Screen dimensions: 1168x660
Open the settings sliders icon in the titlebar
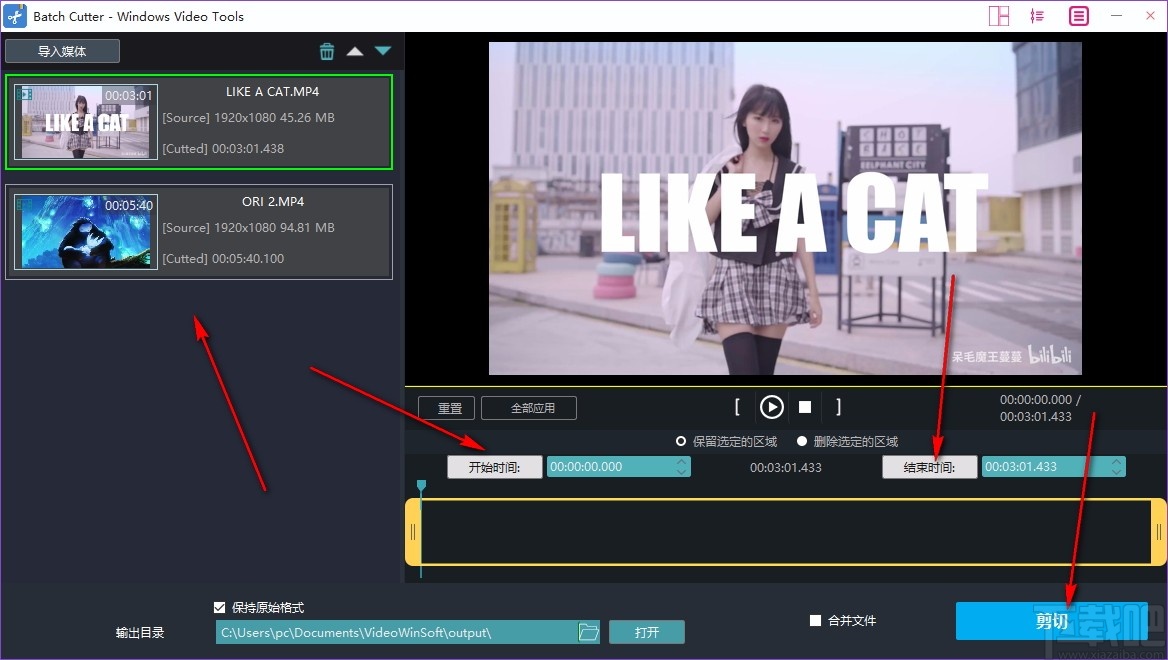1037,15
